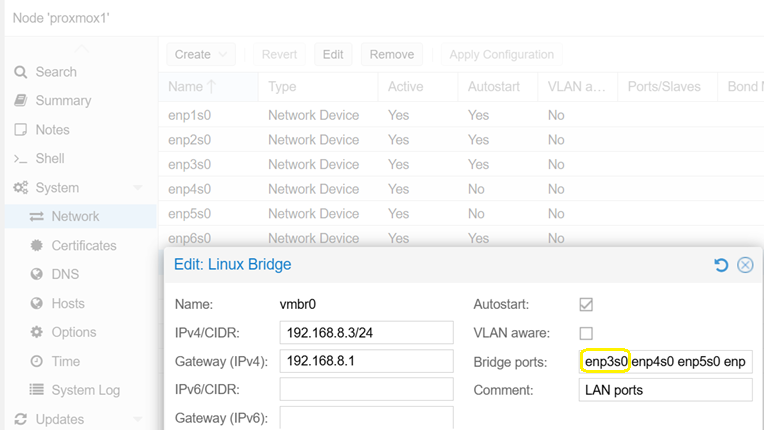Click the IPv4/CIDR field 192.168.8.3/24
This screenshot has height=430, width=773.
366,333
